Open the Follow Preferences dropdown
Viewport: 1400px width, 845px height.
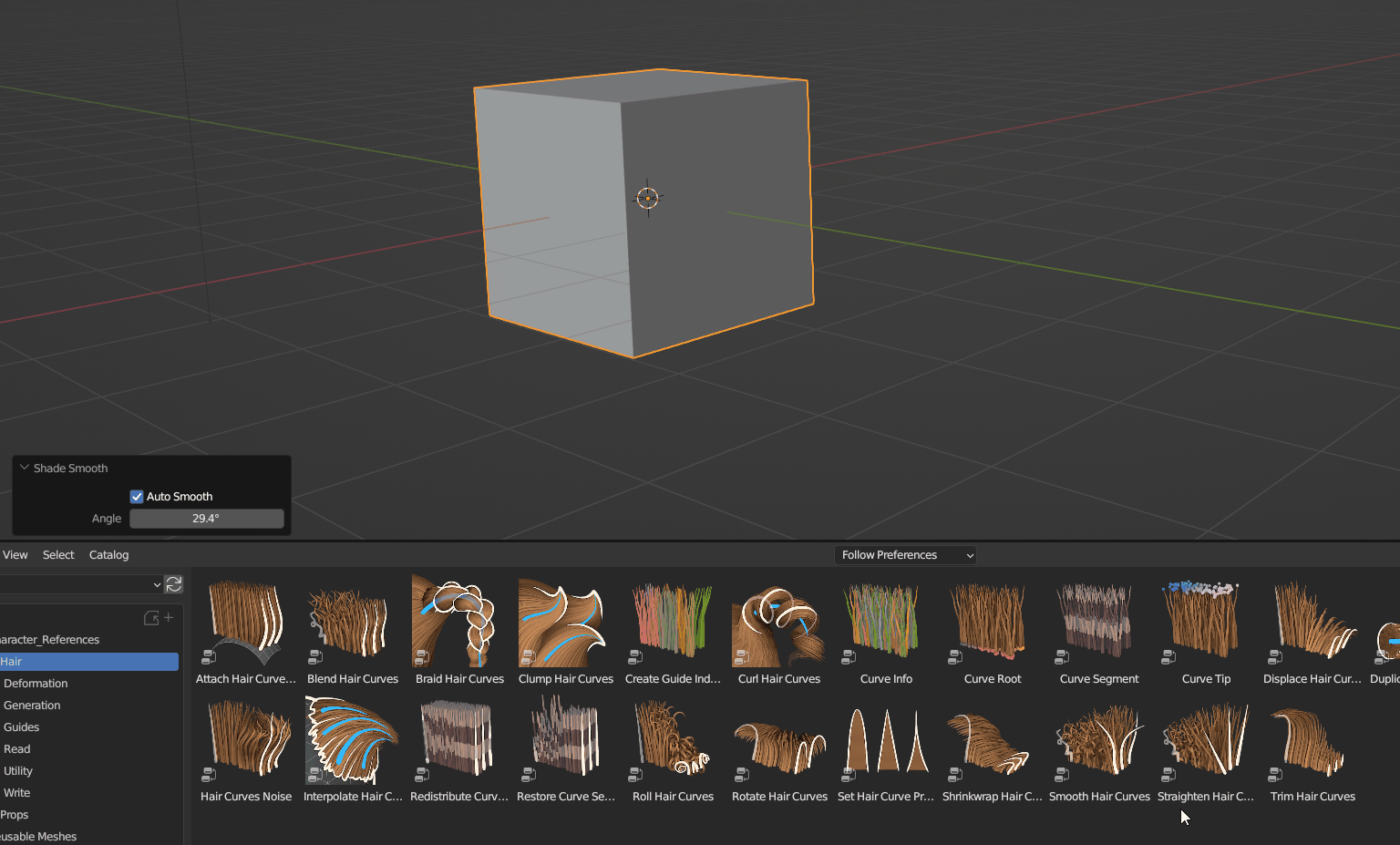[x=905, y=555]
